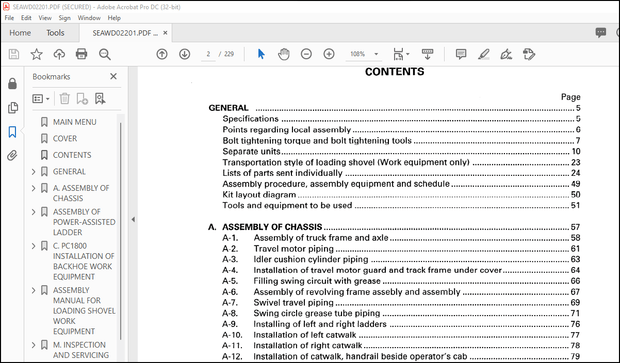Open the zoom level dropdown arrow
The height and width of the screenshot is (363, 620).
pyautogui.click(x=376, y=54)
